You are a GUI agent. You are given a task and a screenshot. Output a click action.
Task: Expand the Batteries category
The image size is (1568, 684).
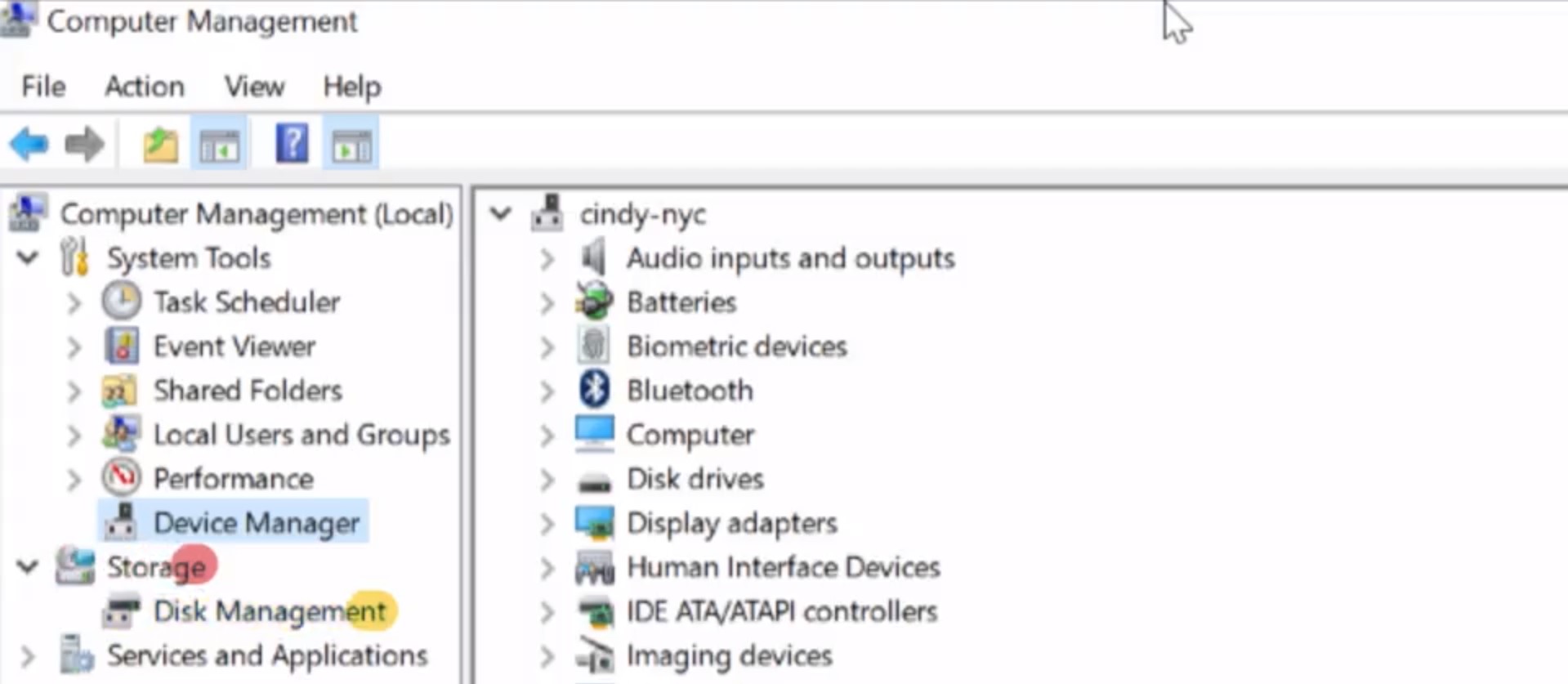[x=547, y=302]
